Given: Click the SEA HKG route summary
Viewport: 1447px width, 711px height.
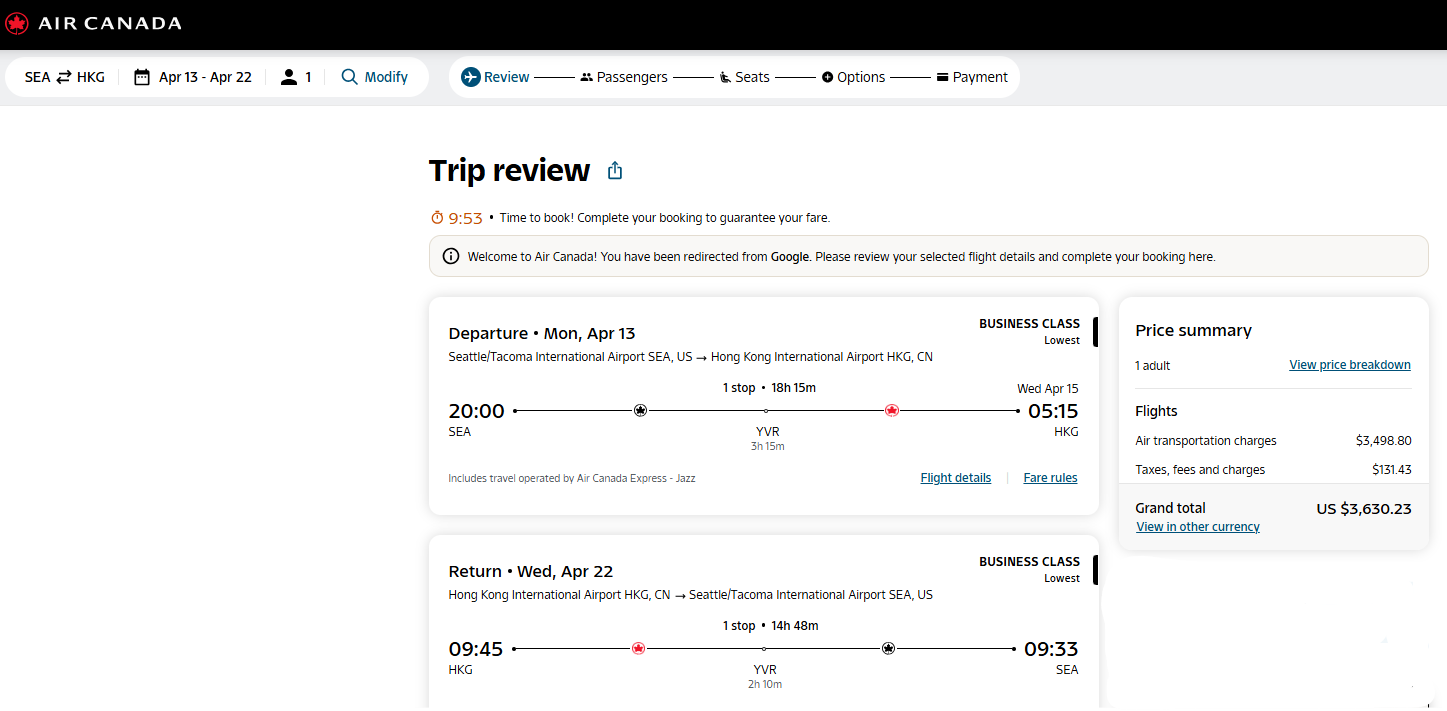Looking at the screenshot, I should tap(65, 77).
